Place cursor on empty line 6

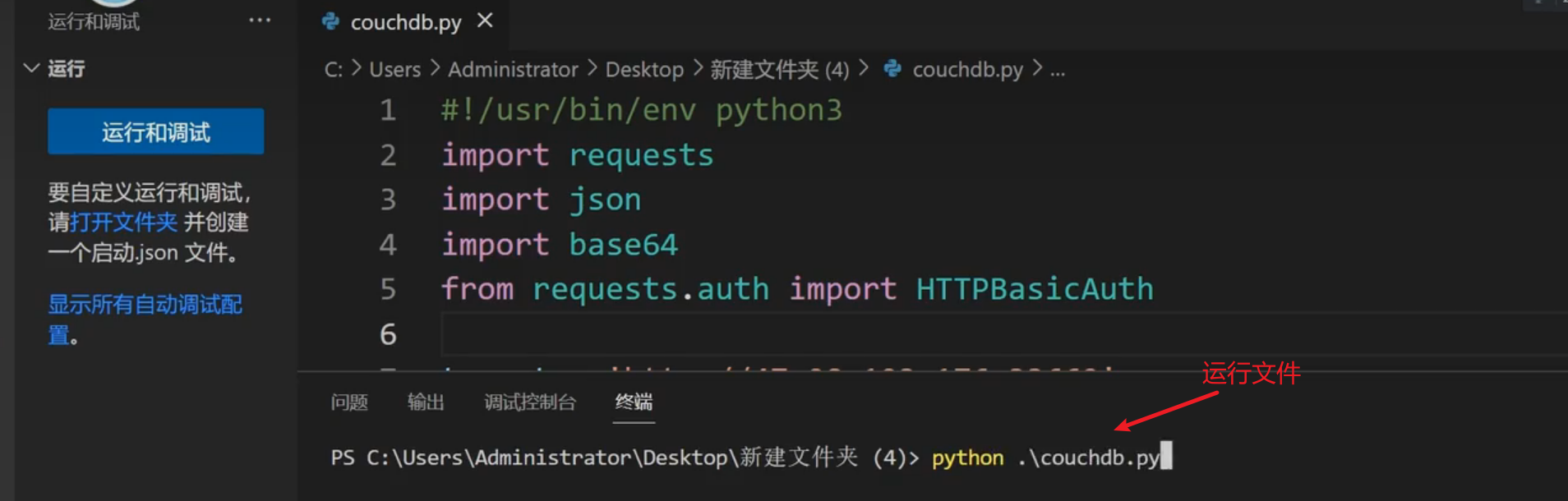(1003, 334)
